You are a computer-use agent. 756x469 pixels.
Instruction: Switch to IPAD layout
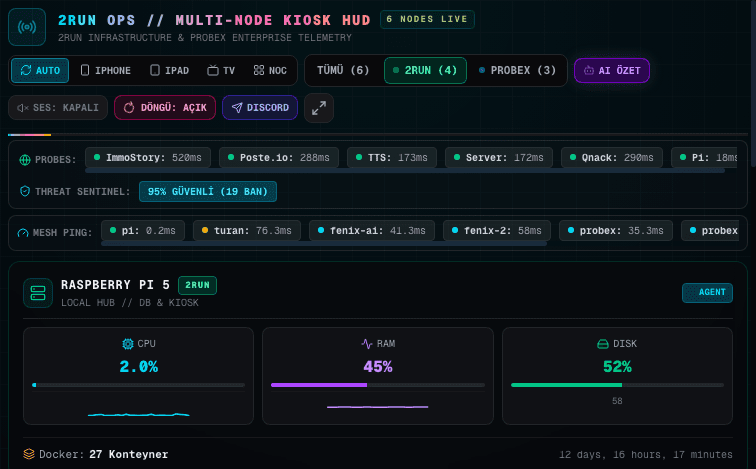[169, 70]
